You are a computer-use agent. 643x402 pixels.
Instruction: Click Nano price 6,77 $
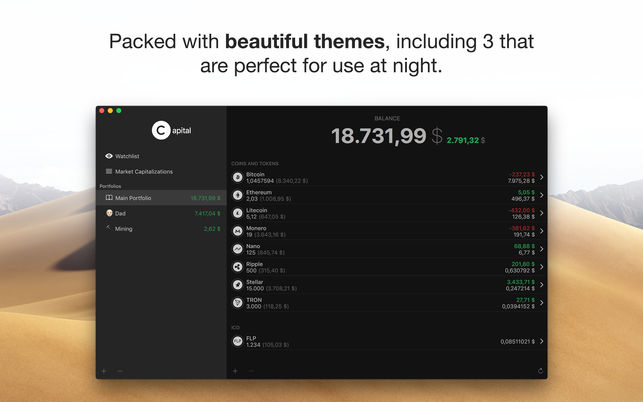coord(527,253)
